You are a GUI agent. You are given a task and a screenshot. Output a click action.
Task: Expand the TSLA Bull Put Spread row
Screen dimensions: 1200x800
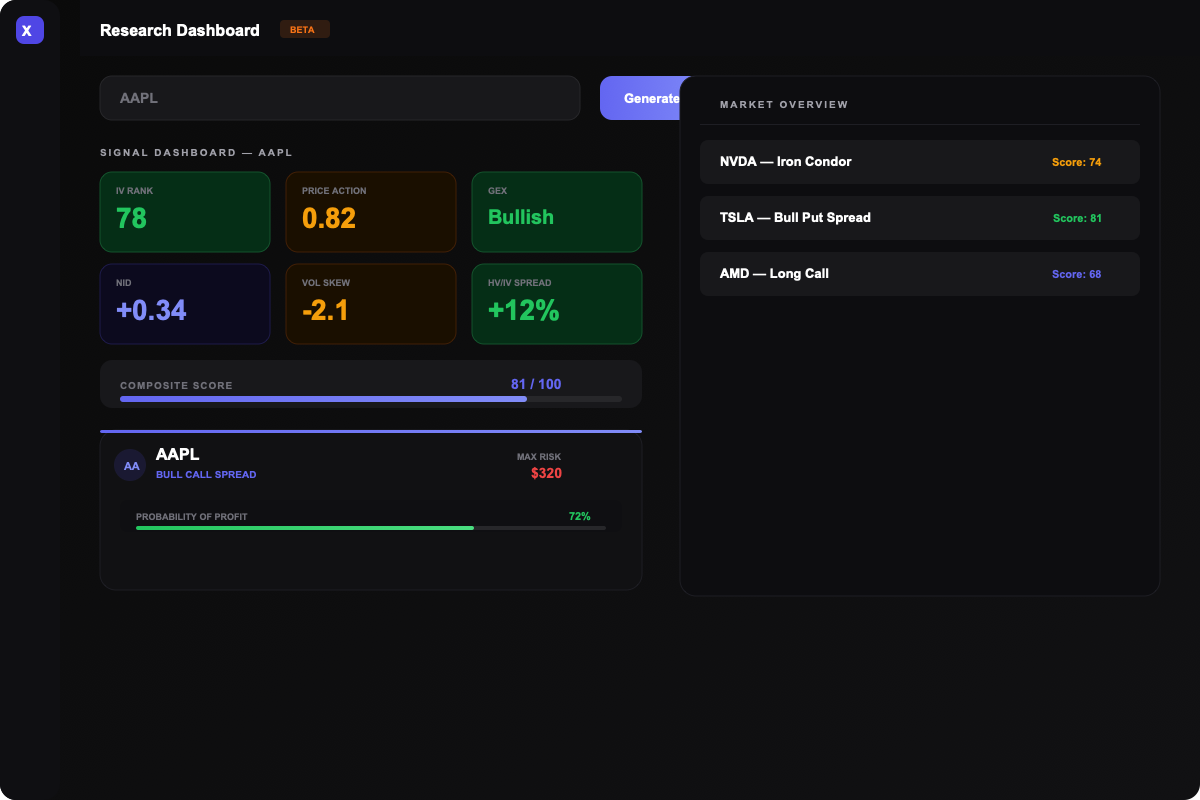click(x=918, y=217)
